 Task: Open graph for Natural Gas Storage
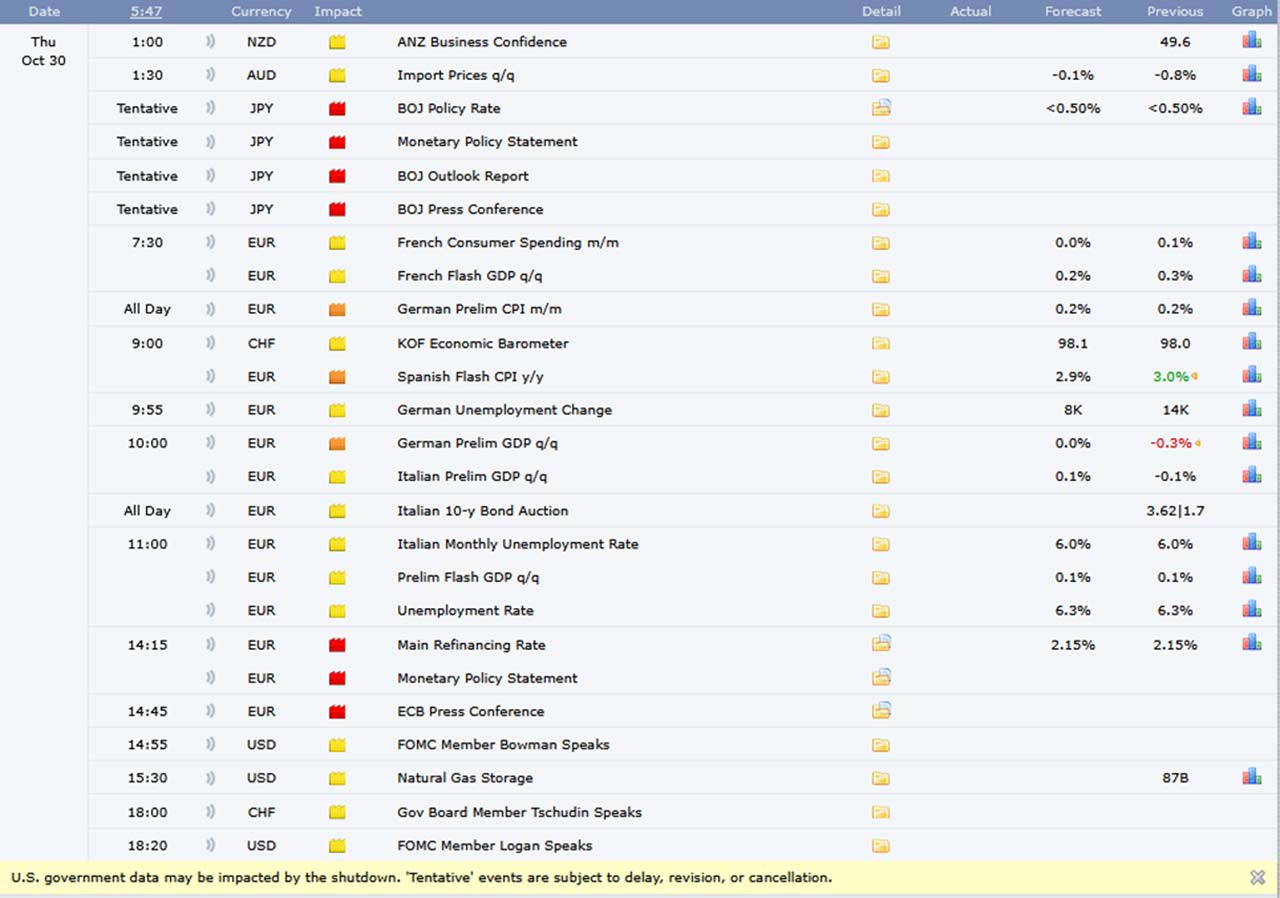click(1251, 777)
